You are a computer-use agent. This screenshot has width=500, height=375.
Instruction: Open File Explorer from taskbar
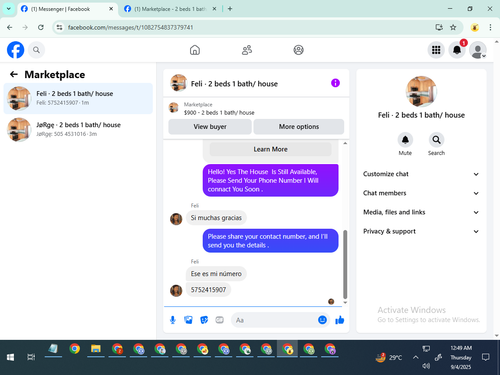pos(96,349)
